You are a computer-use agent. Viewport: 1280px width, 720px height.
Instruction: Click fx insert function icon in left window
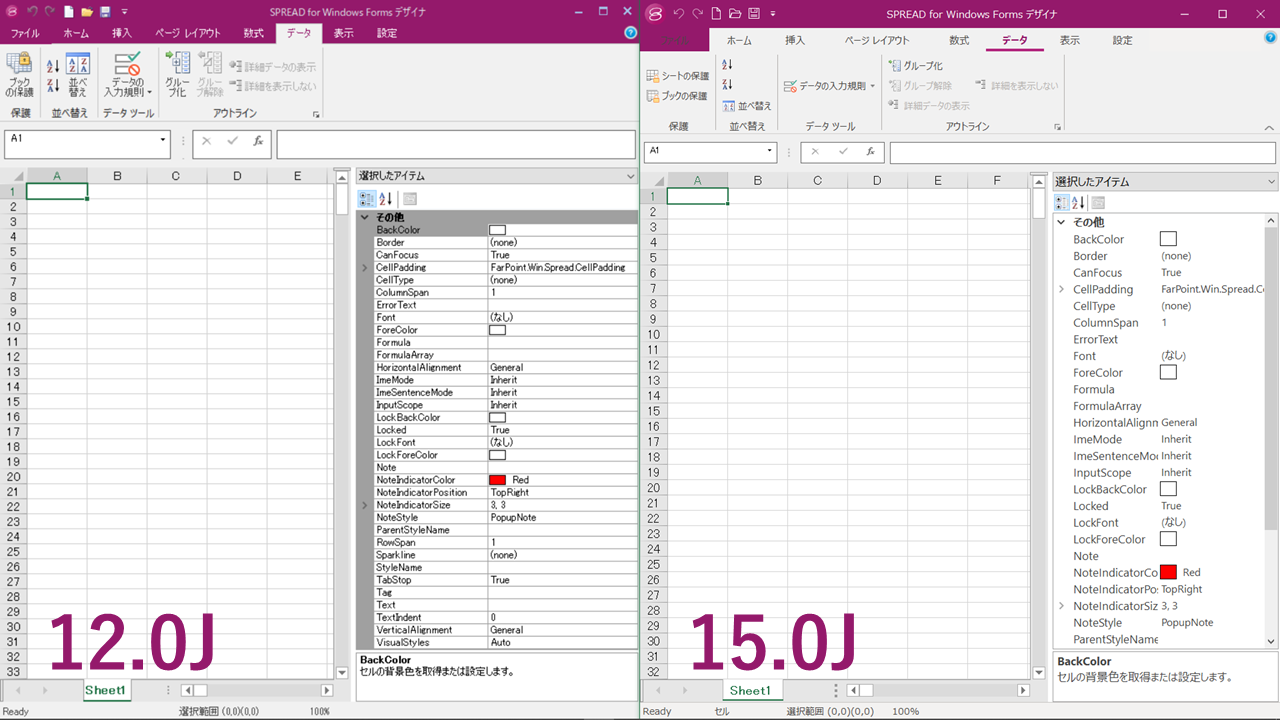pyautogui.click(x=258, y=141)
